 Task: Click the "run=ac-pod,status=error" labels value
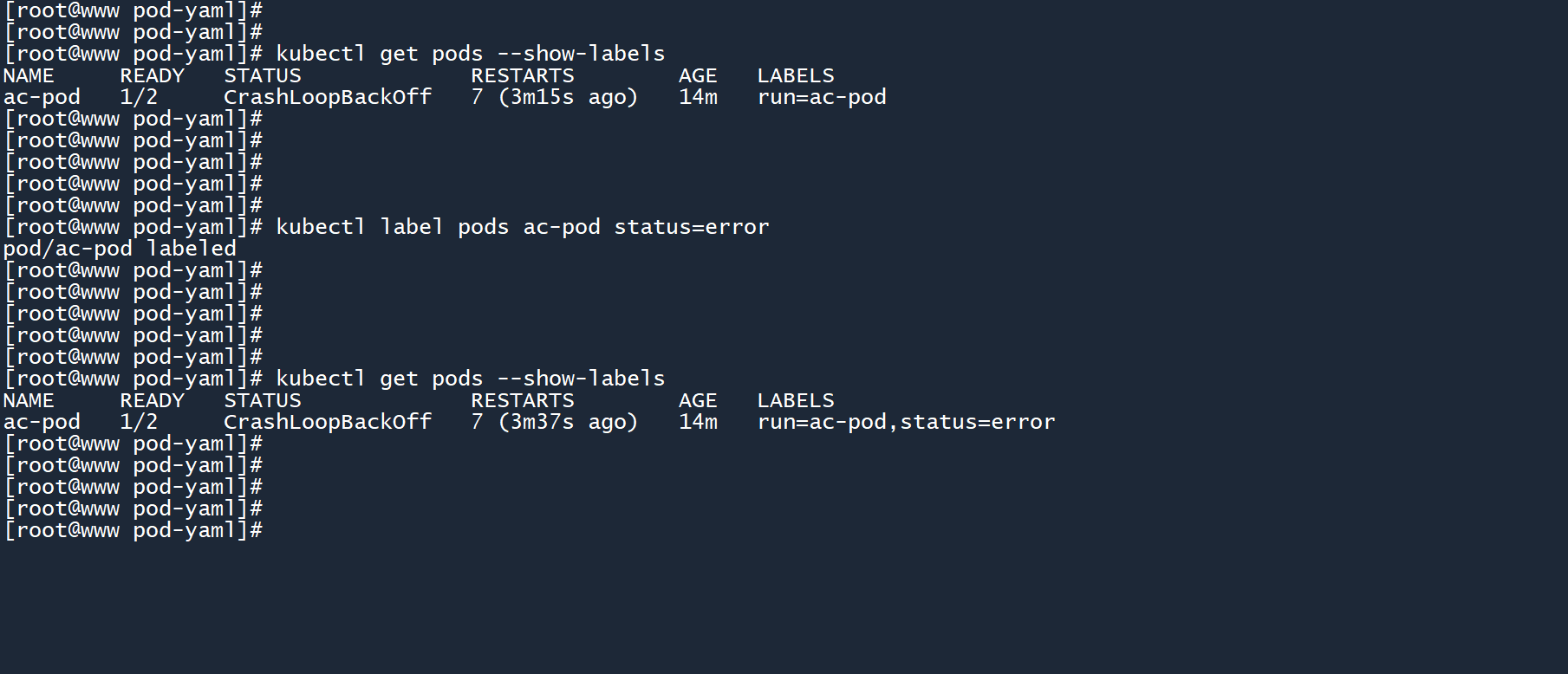click(x=906, y=423)
